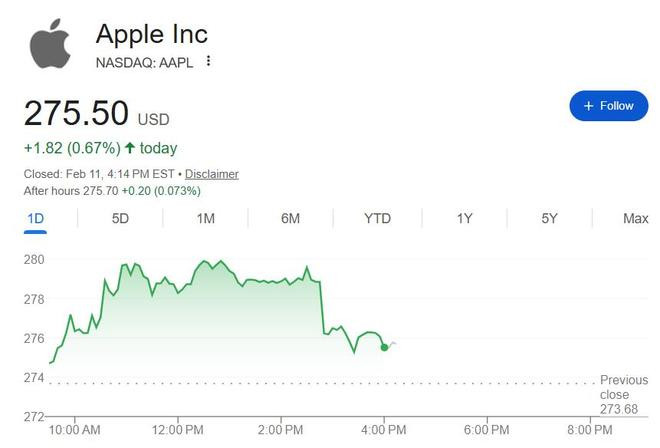This screenshot has height=448, width=660.
Task: Select the 1D time range tab
Action: pyautogui.click(x=35, y=218)
